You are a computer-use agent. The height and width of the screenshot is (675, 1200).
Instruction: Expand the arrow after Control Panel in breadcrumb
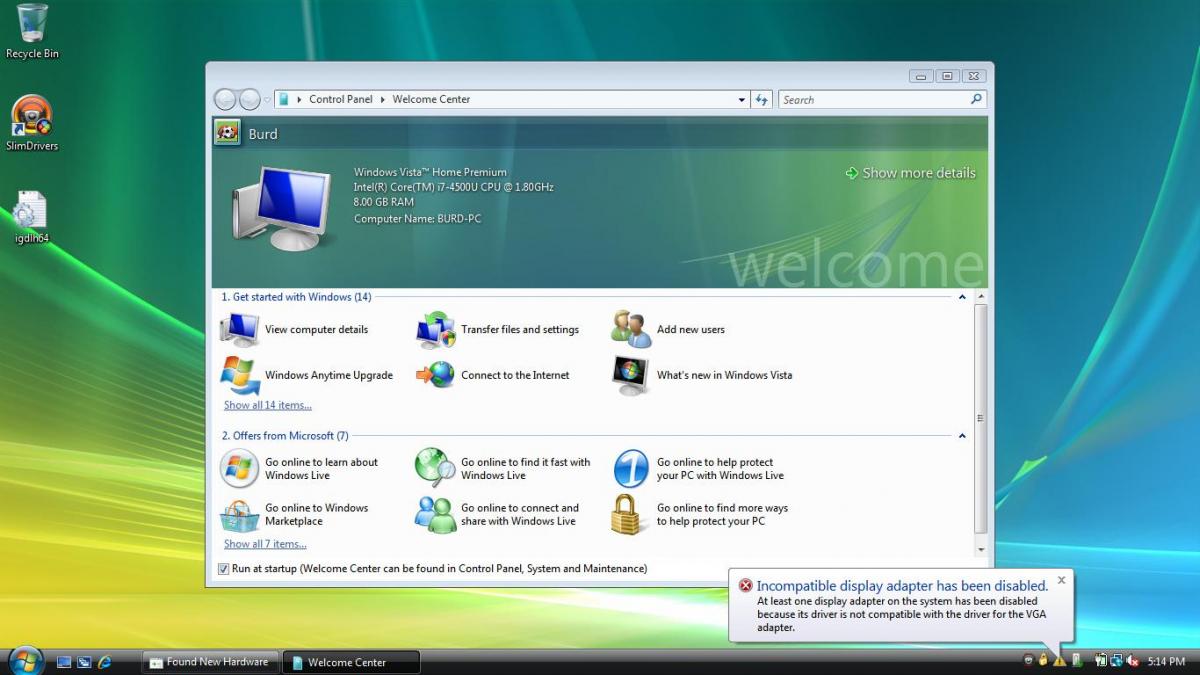click(x=382, y=99)
